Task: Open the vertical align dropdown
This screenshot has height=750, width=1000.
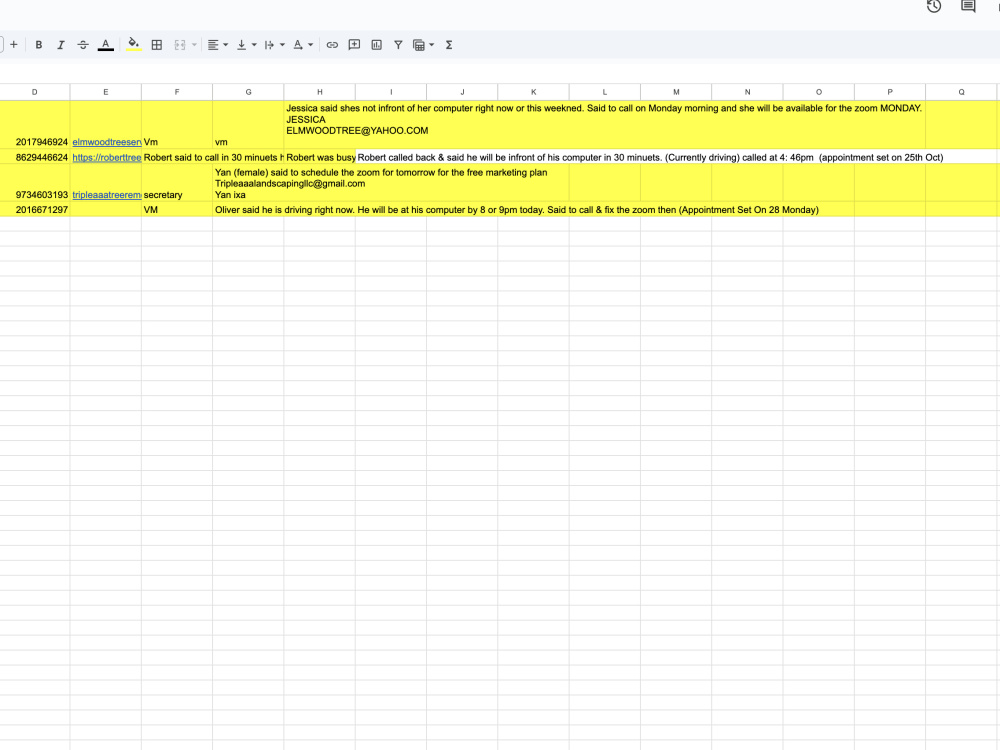Action: (x=246, y=45)
